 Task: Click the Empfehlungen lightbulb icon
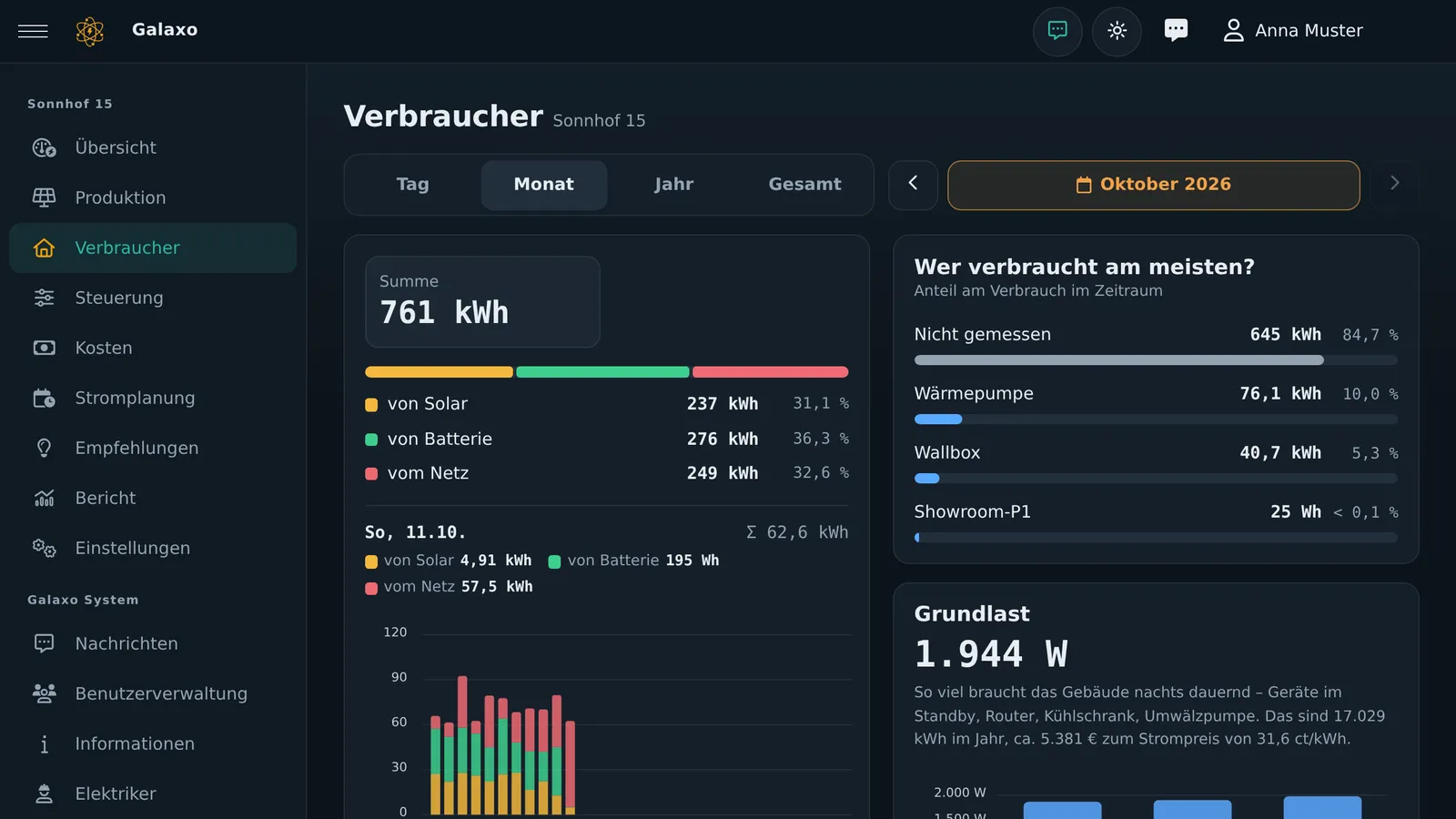44,448
